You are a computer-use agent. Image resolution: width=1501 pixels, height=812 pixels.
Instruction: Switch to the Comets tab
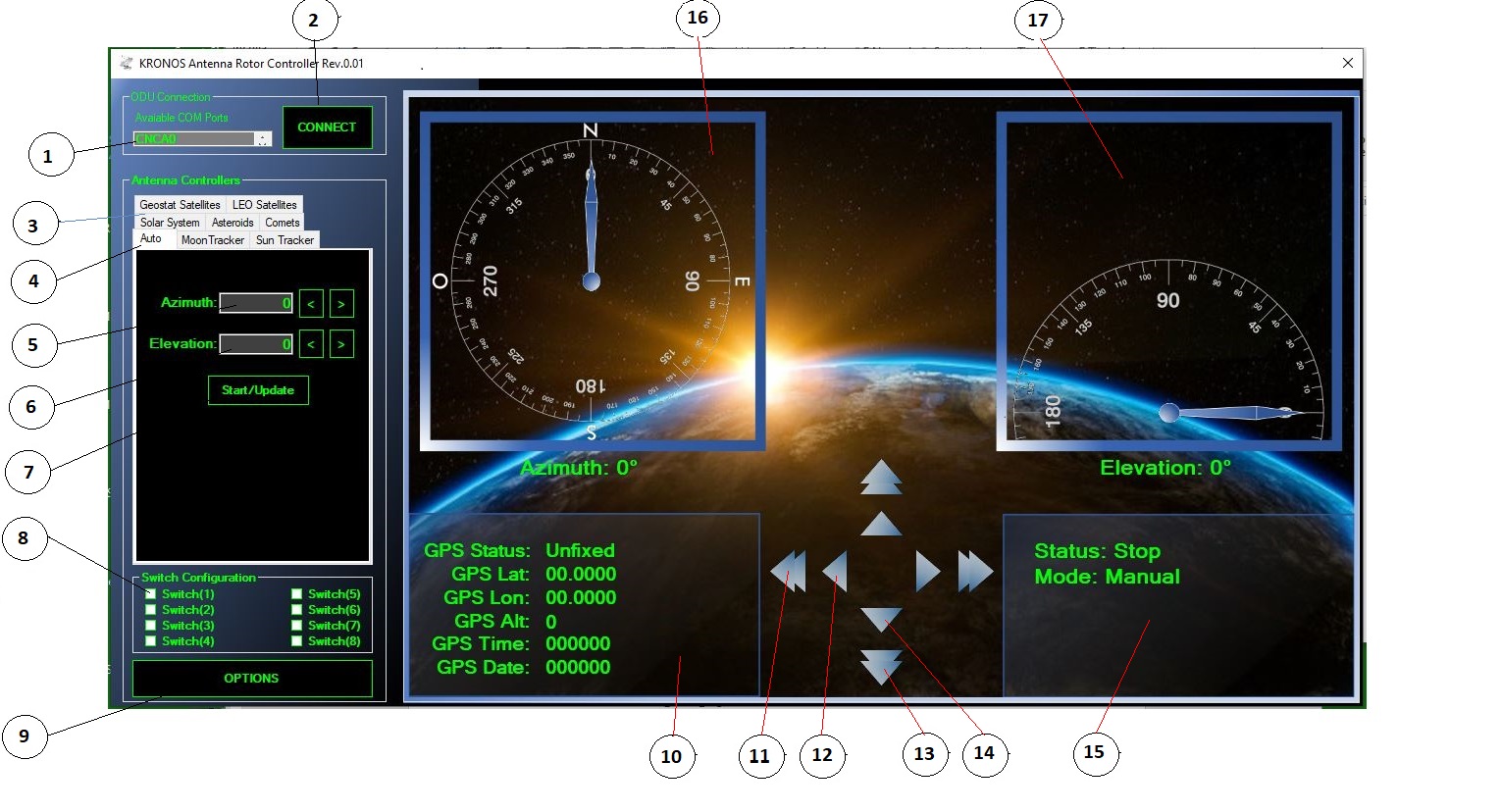[x=283, y=223]
